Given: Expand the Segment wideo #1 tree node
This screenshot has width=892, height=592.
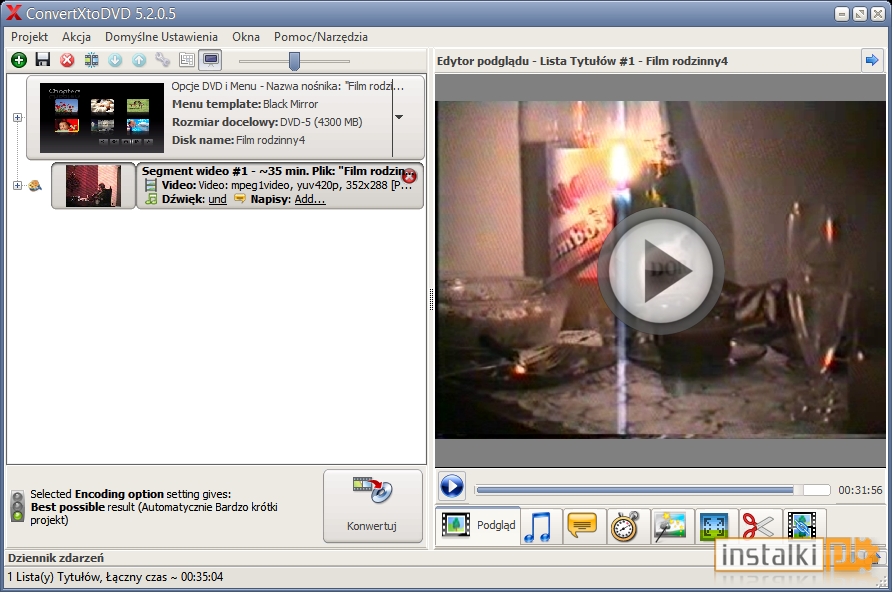Looking at the screenshot, I should (18, 185).
